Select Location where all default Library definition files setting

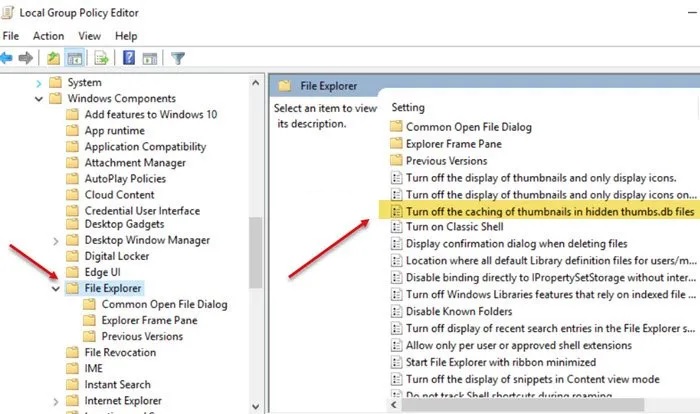click(551, 260)
